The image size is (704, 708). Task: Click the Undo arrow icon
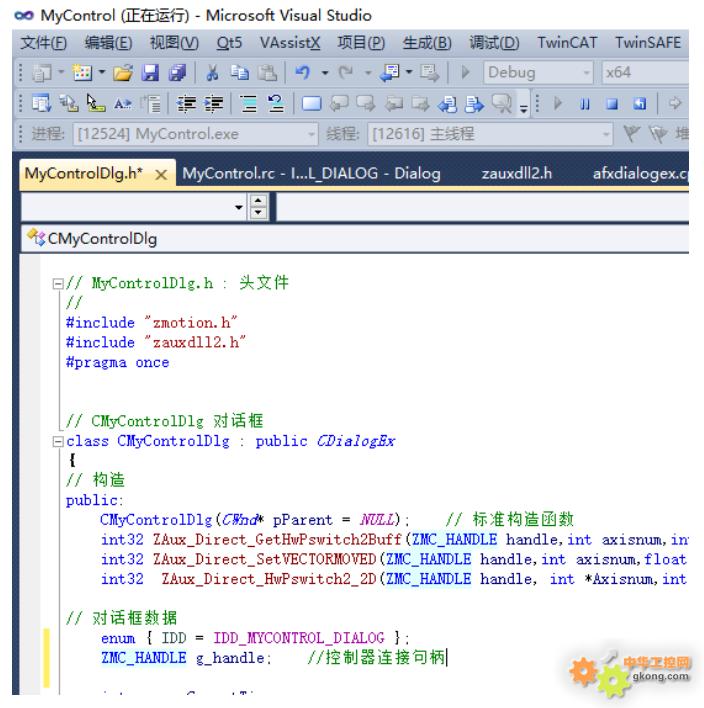point(303,73)
